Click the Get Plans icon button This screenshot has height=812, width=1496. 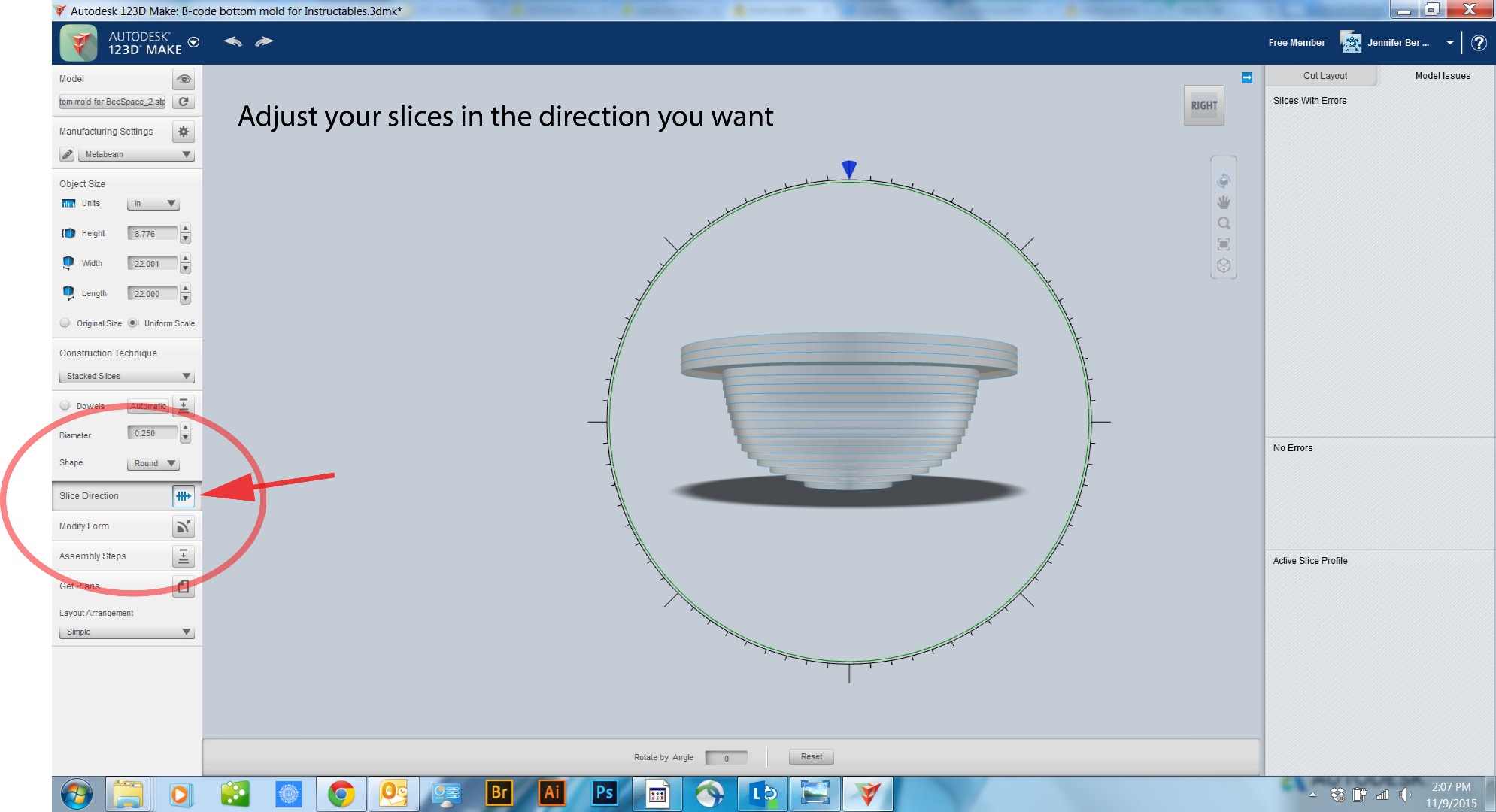coord(184,587)
